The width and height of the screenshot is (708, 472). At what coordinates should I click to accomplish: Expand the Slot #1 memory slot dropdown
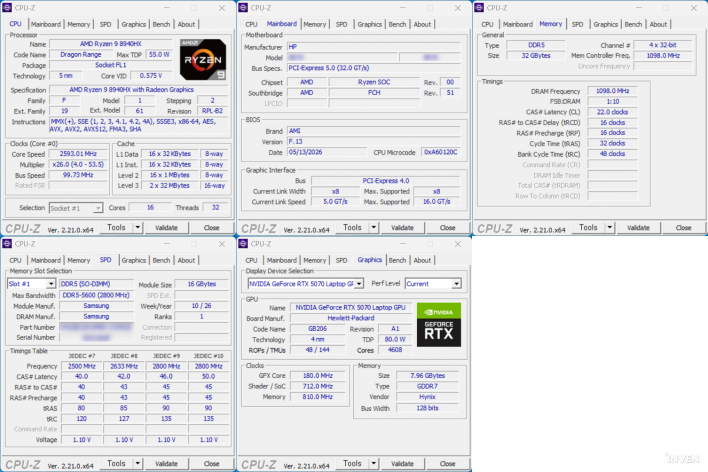point(51,284)
